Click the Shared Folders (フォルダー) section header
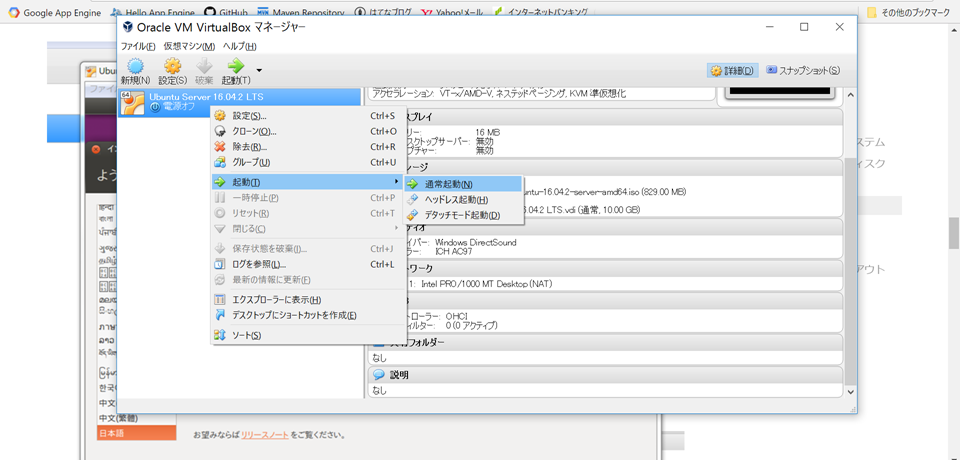 coord(605,342)
